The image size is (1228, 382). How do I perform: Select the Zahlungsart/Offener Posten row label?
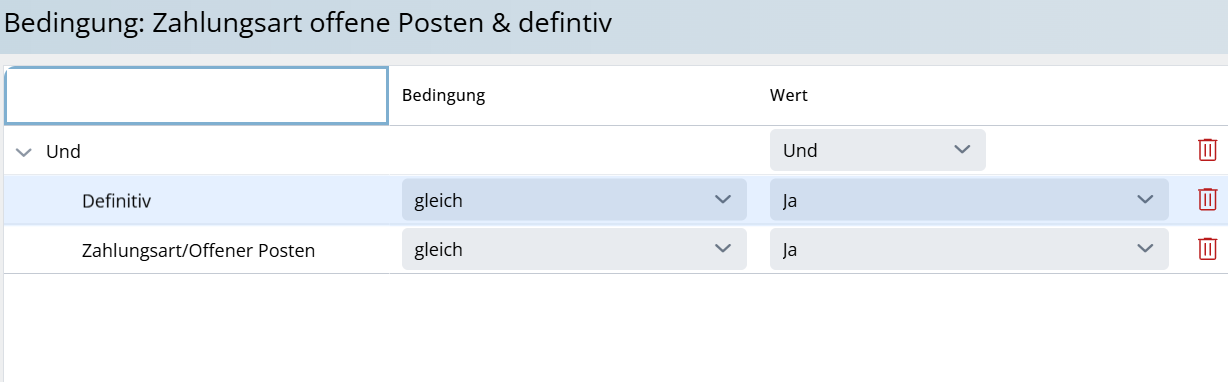[x=198, y=250]
